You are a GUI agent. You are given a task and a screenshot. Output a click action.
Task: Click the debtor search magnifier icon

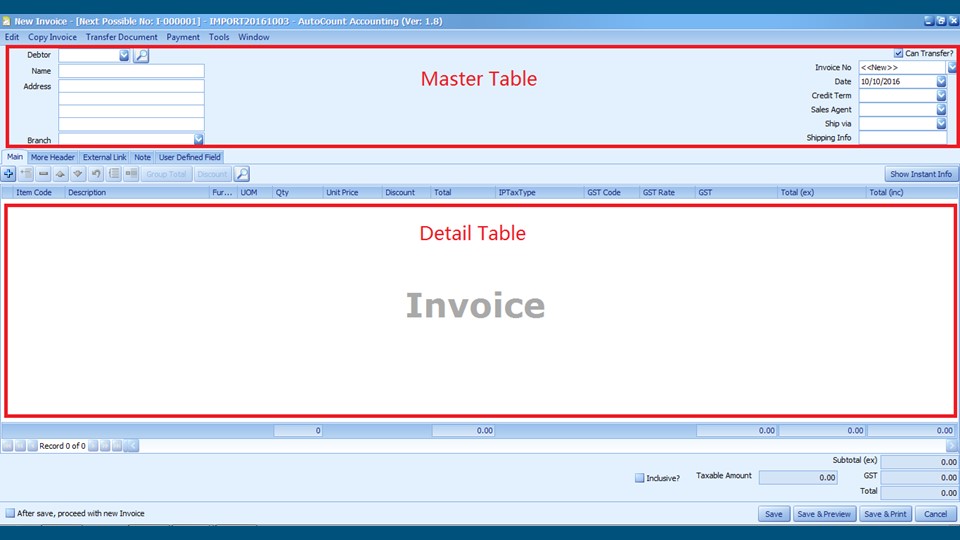(x=141, y=56)
